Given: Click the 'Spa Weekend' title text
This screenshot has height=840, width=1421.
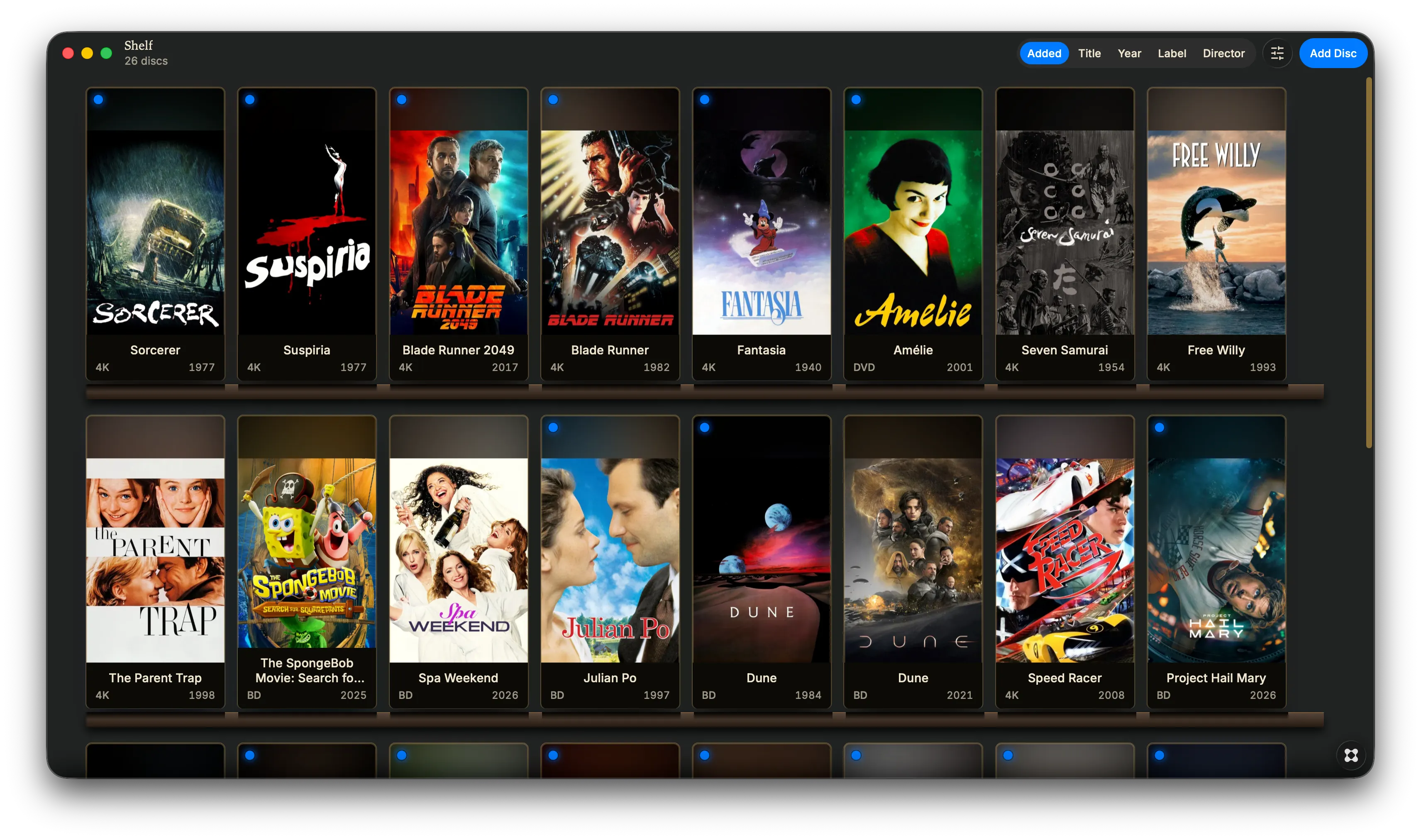Looking at the screenshot, I should (459, 678).
